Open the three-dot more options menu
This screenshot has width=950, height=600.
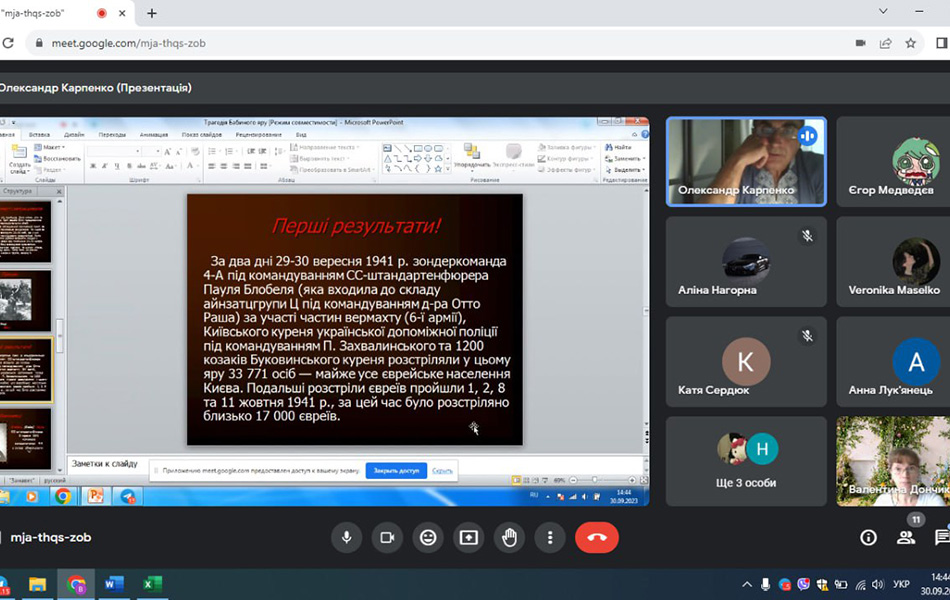coord(550,537)
